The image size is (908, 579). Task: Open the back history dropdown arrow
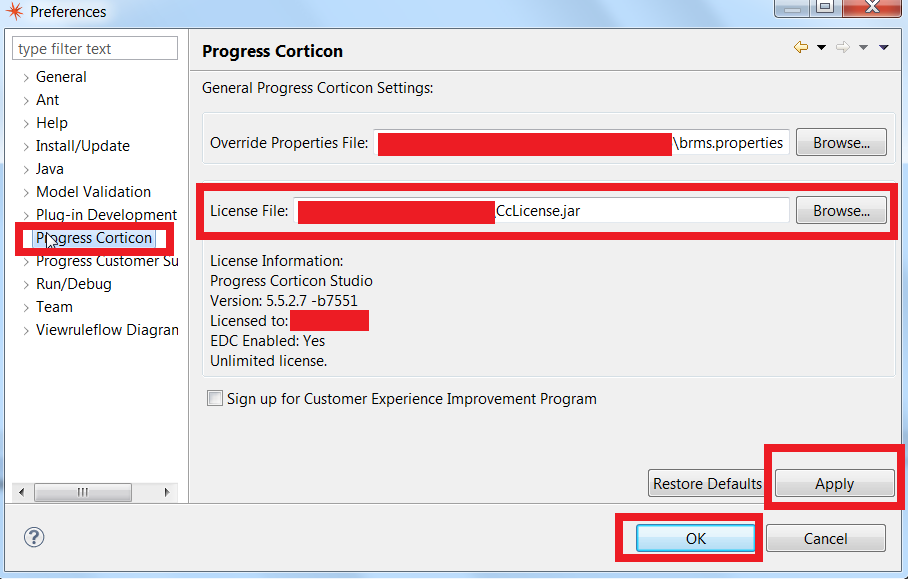point(821,47)
